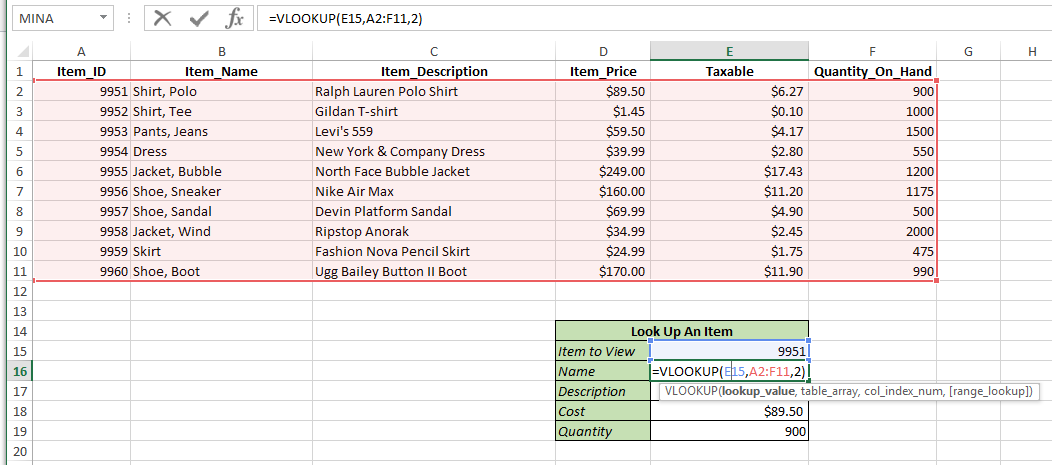Confirm the formula with the checkmark icon
This screenshot has height=465, width=1052.
click(x=199, y=19)
